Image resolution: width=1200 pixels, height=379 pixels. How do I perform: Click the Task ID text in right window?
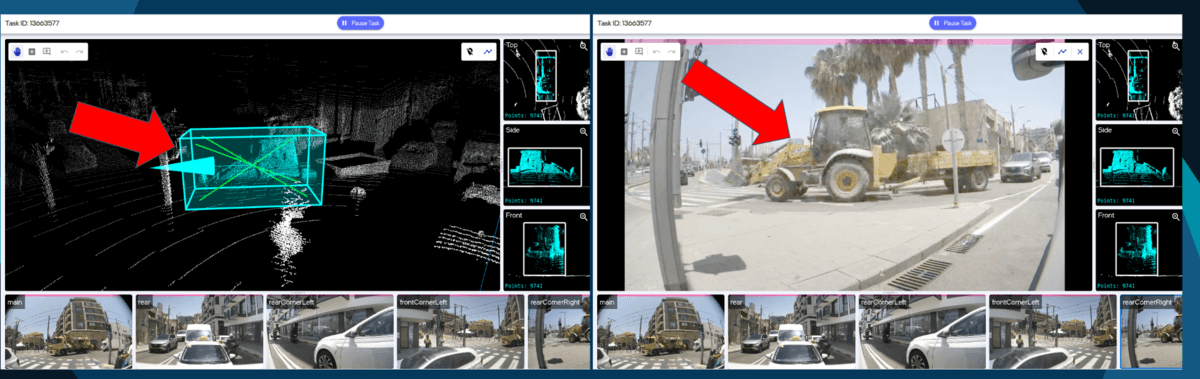click(x=625, y=22)
